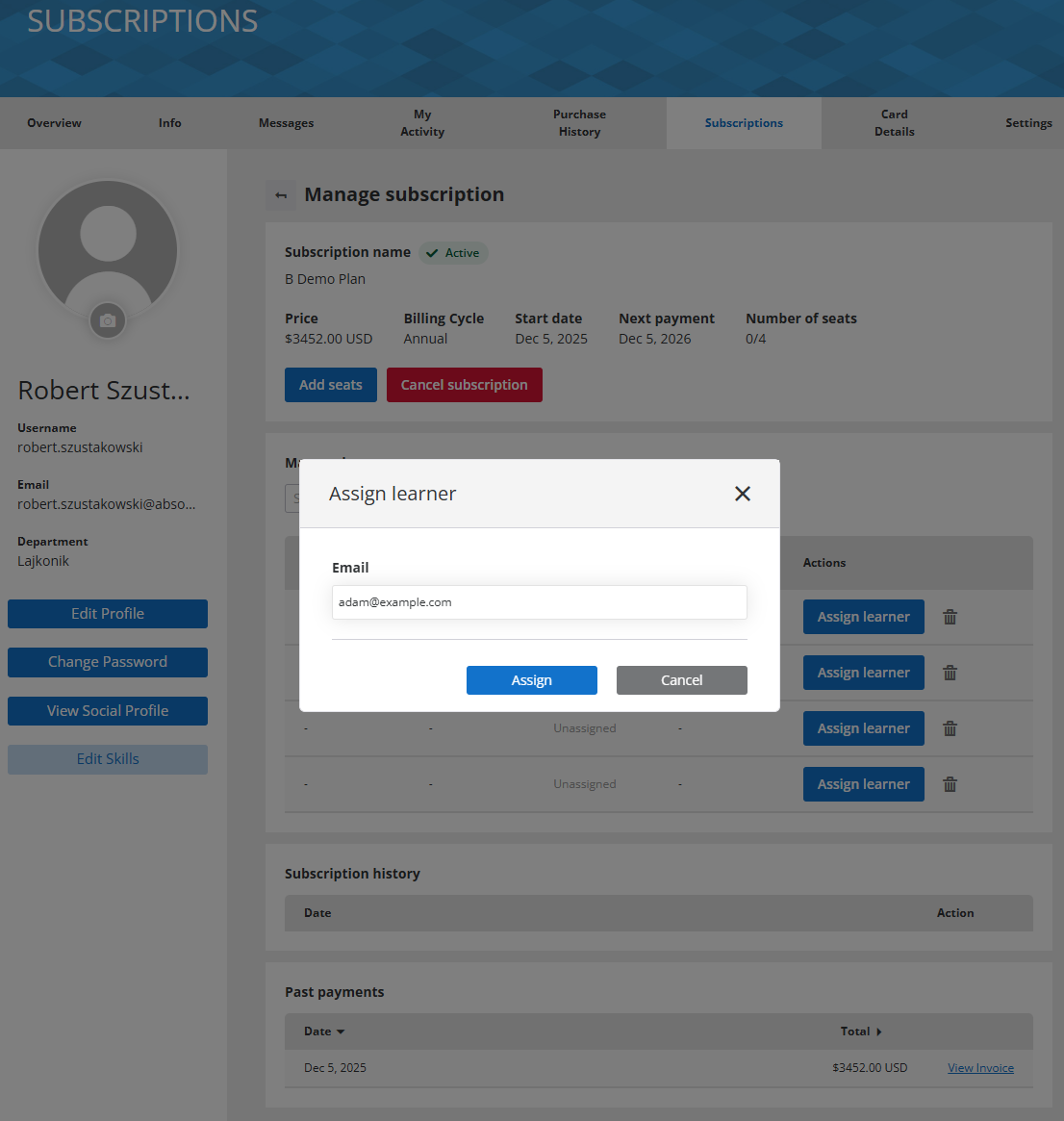This screenshot has height=1121, width=1064.
Task: Switch to the Messages tab
Action: point(286,123)
